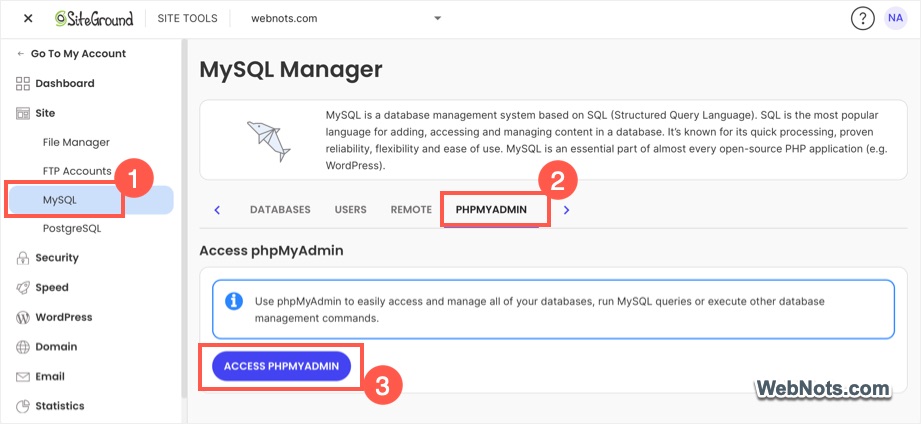Switch to the USERS tab
Viewport: 921px width, 424px height.
click(x=350, y=210)
